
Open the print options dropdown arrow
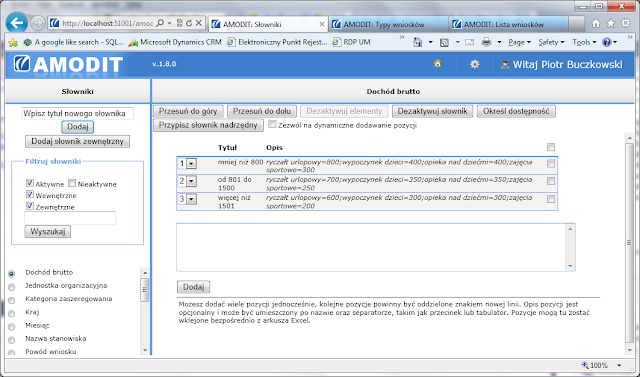pyautogui.click(x=499, y=42)
